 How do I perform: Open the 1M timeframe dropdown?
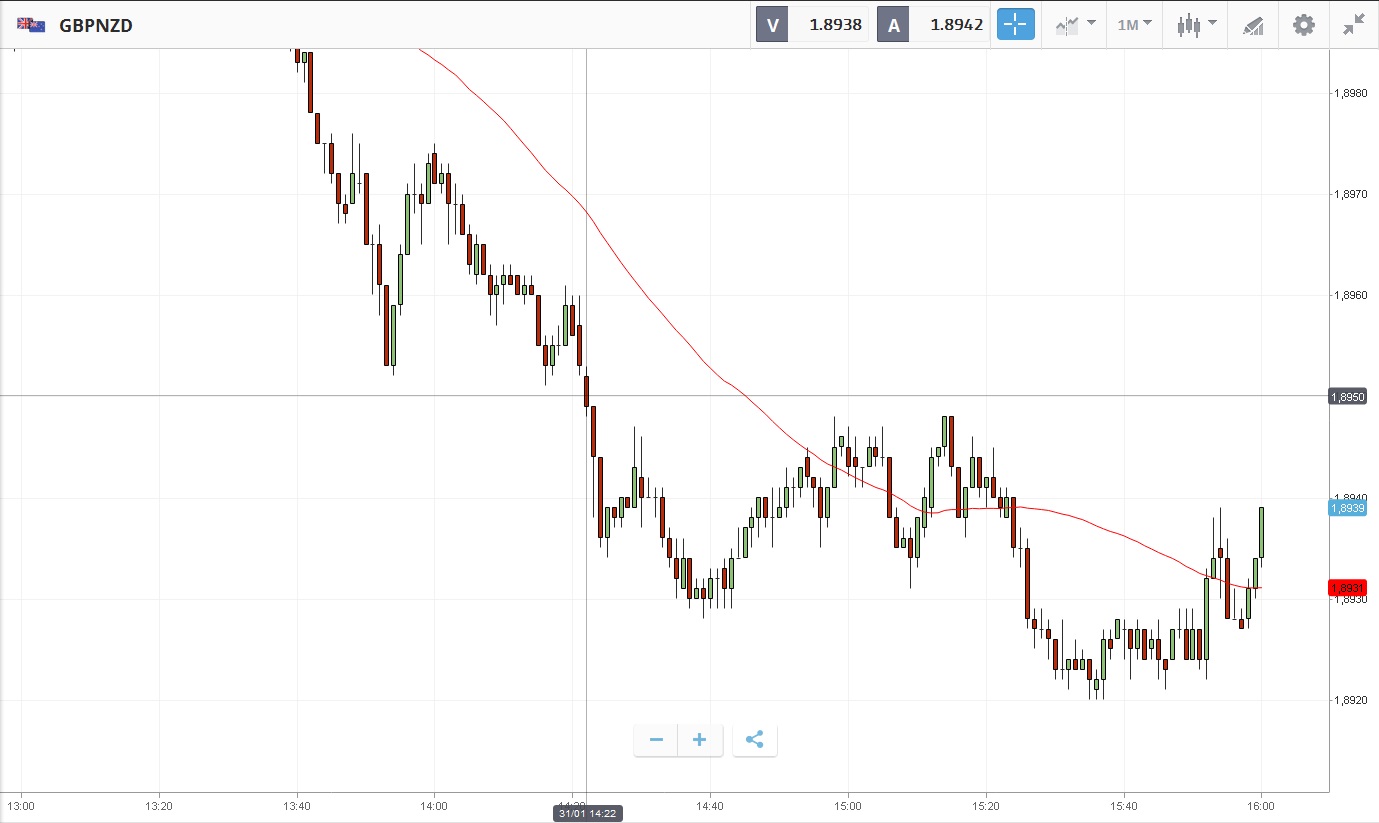pos(1134,25)
